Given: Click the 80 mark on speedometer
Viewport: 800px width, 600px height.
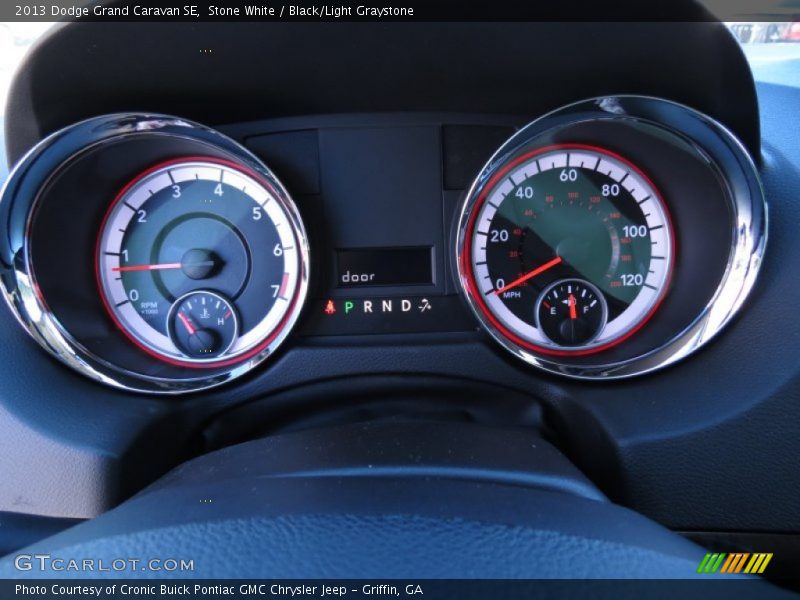Looking at the screenshot, I should [610, 190].
